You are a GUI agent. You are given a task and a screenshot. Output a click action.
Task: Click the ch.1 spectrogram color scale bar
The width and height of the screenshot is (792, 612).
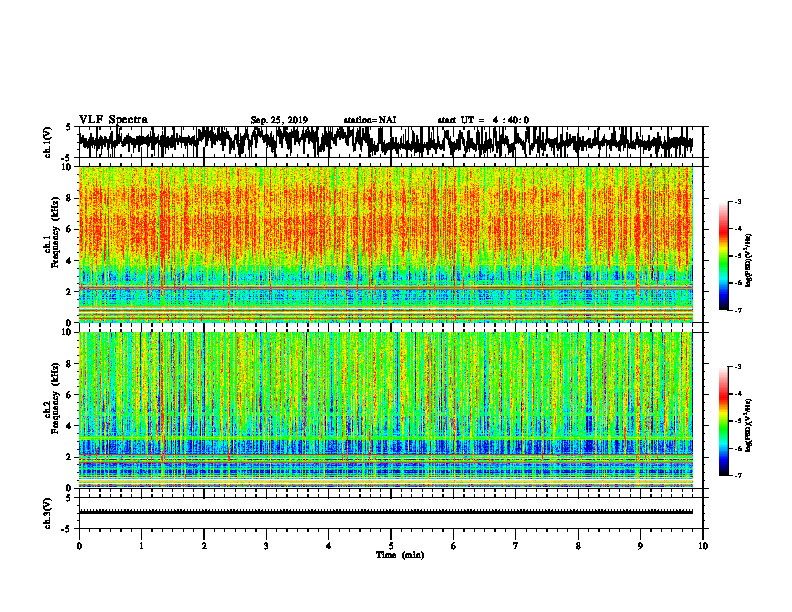point(723,256)
